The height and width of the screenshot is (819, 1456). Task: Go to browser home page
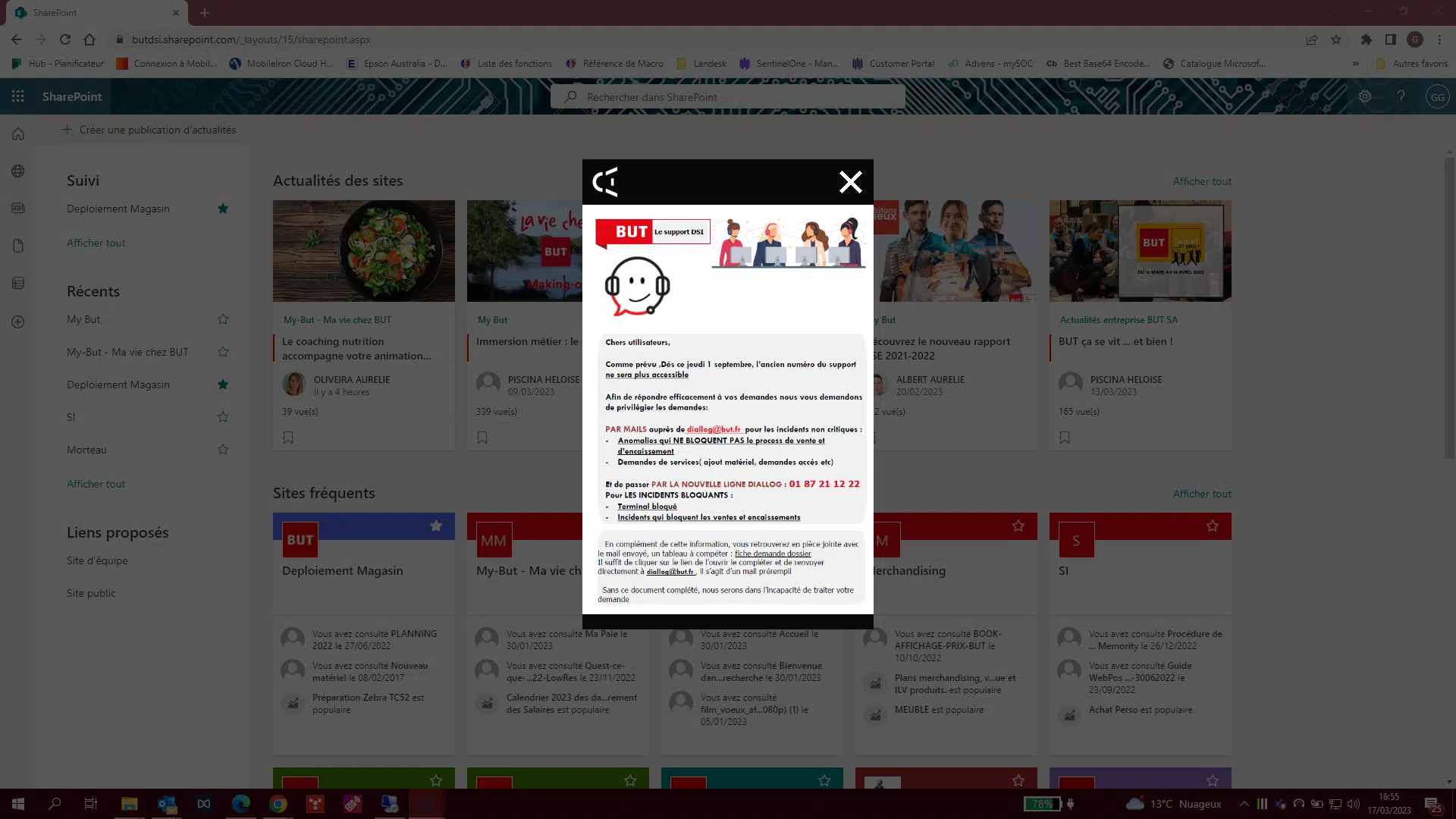point(89,39)
